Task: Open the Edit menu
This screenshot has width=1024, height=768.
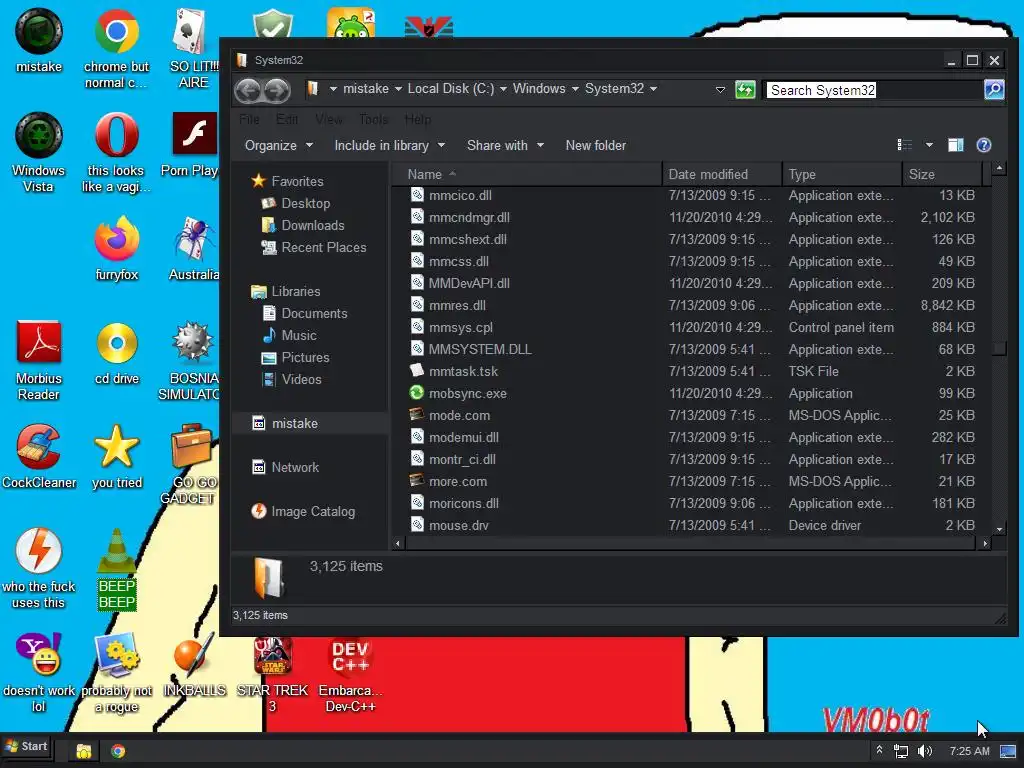Action: [x=287, y=120]
